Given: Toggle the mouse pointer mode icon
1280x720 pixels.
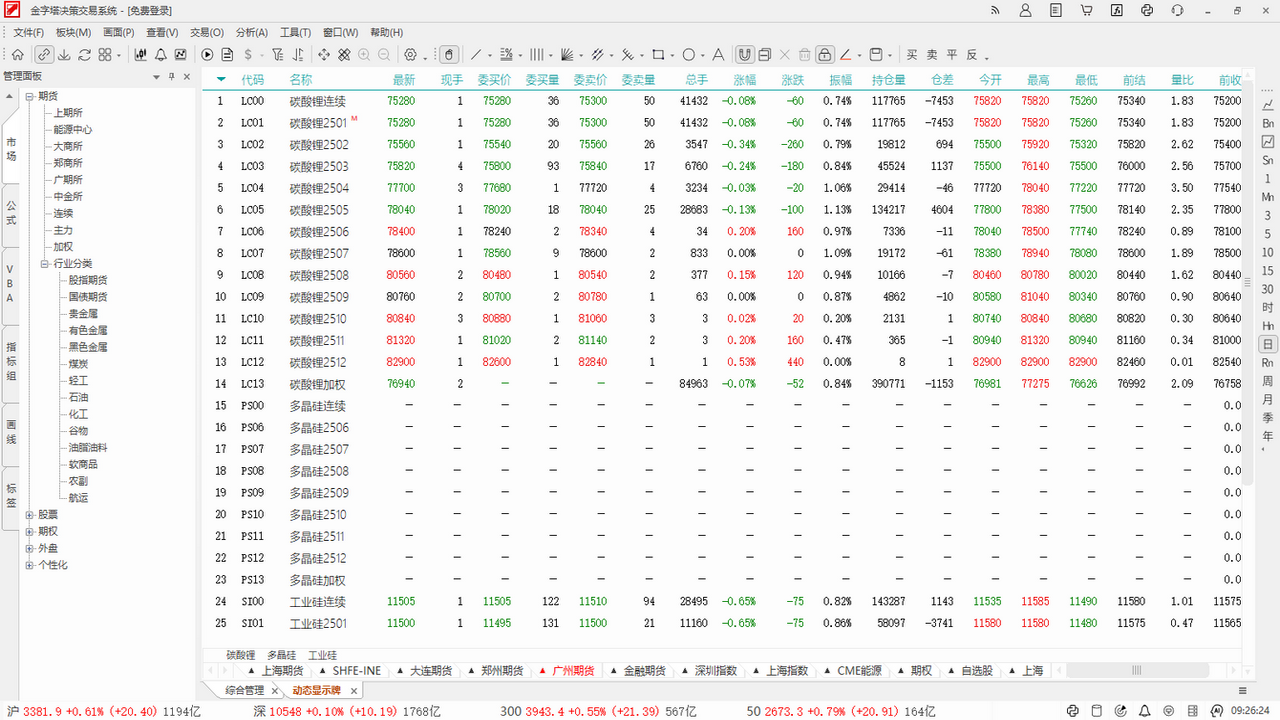Looking at the screenshot, I should coord(450,54).
